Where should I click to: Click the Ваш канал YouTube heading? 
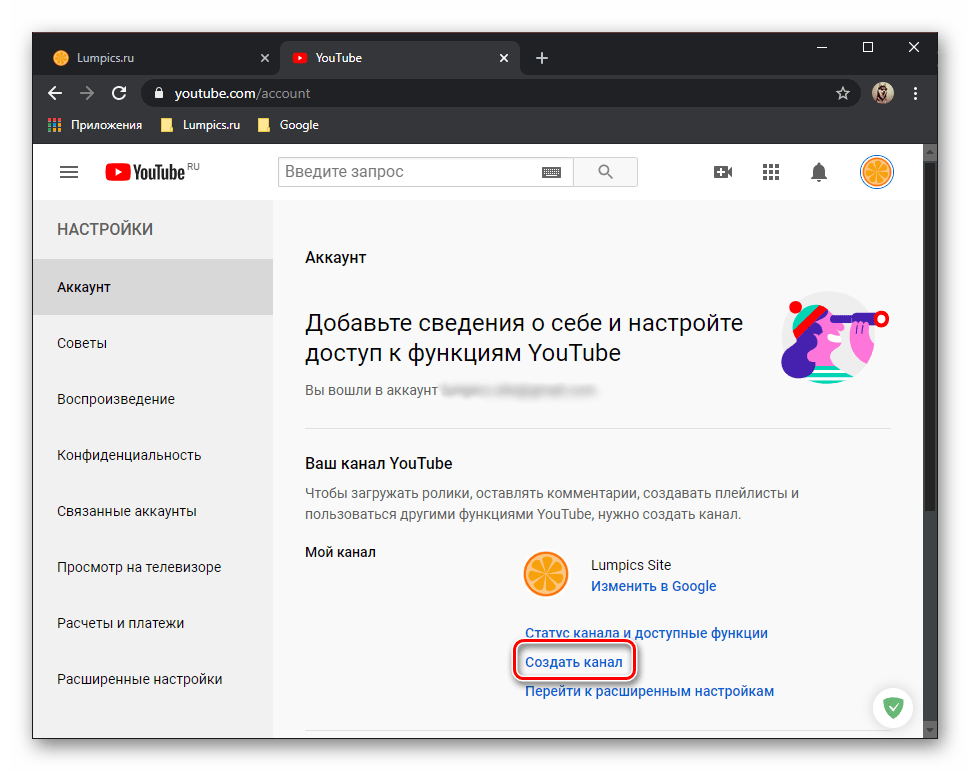pyautogui.click(x=379, y=463)
